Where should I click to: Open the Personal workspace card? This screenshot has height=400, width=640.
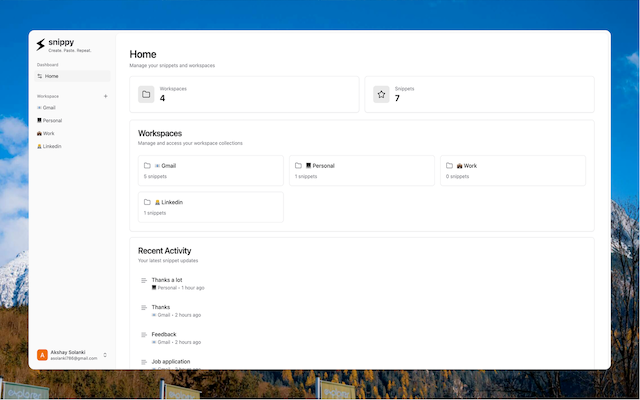point(362,171)
